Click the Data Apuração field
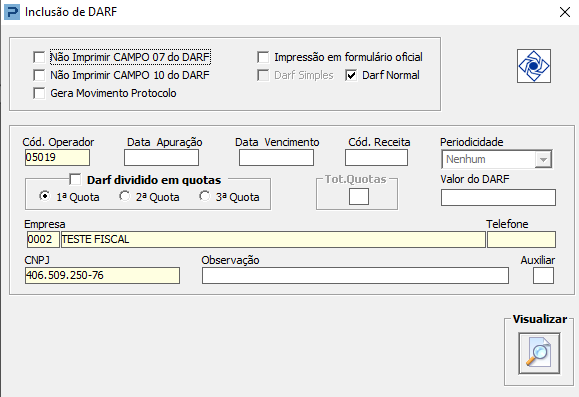Screen dimensions: 579x397 [161, 158]
